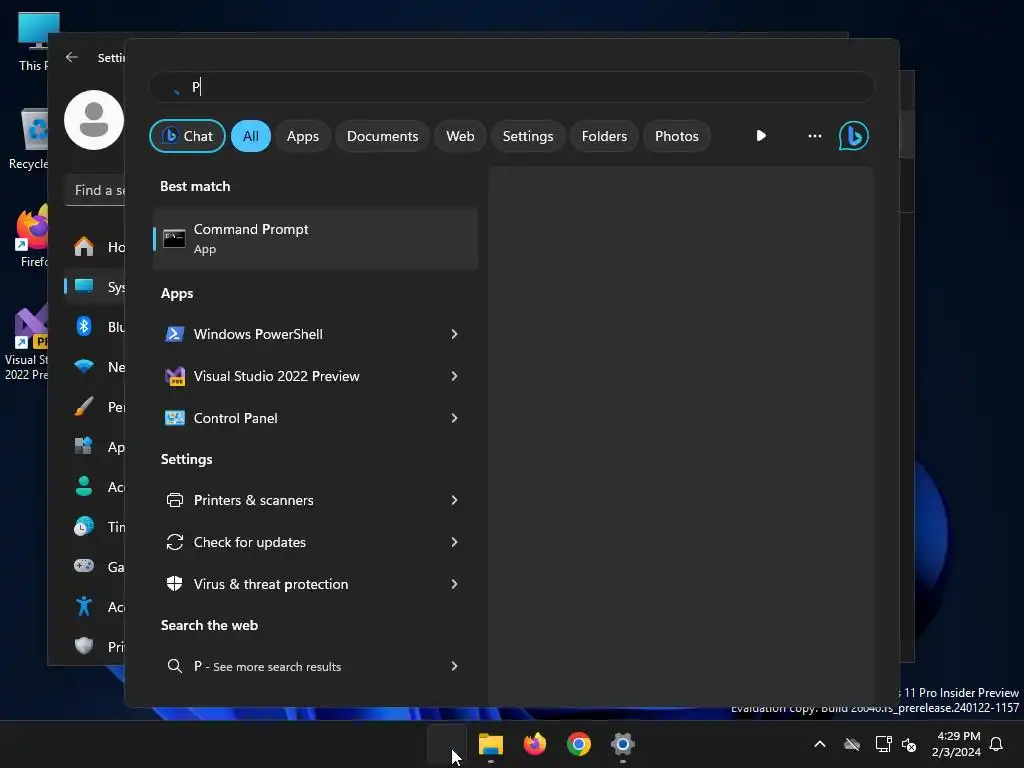Go back in Settings window
The image size is (1024, 768).
click(x=72, y=57)
